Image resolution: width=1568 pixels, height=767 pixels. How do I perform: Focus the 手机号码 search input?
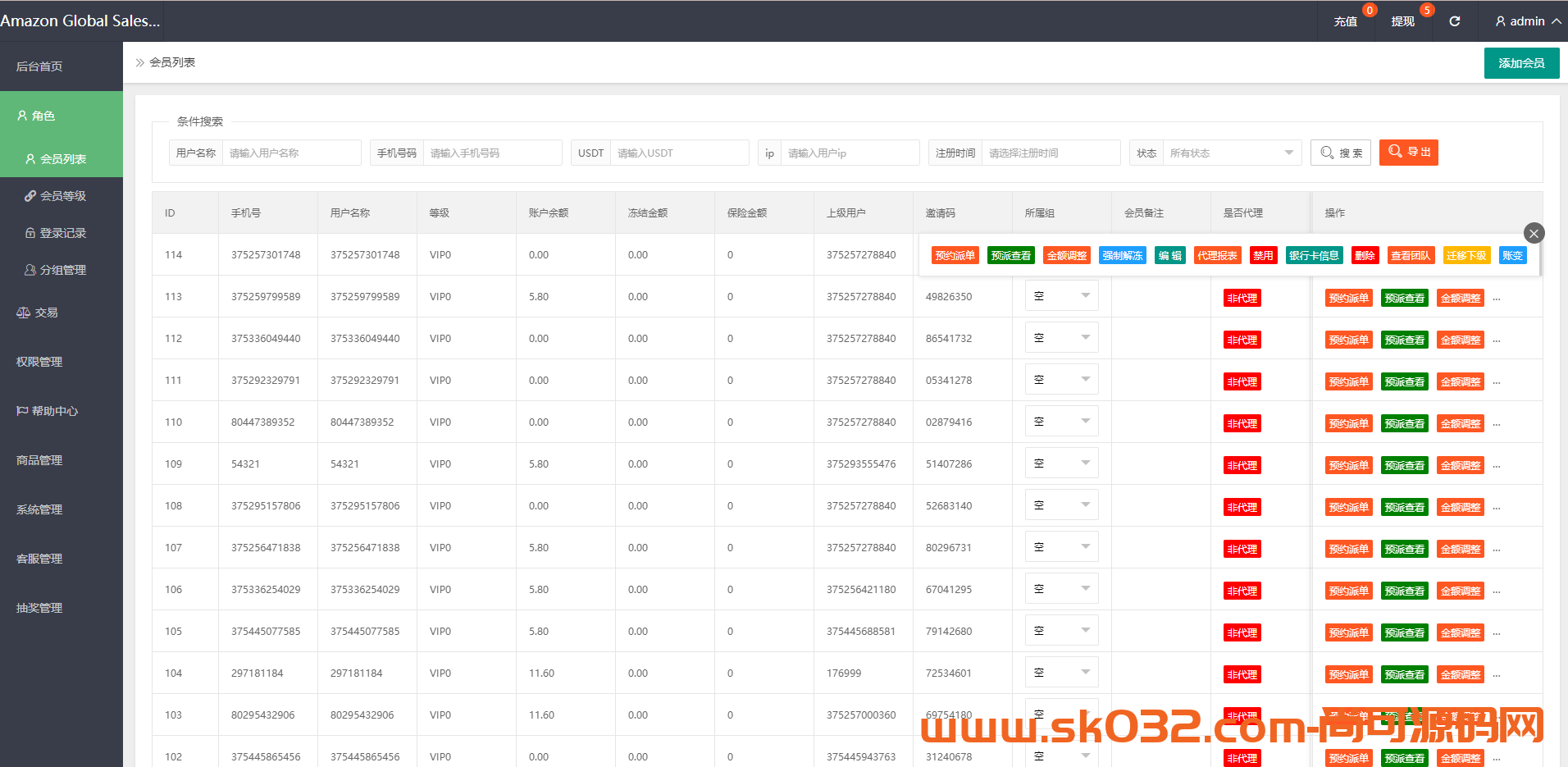click(x=492, y=153)
